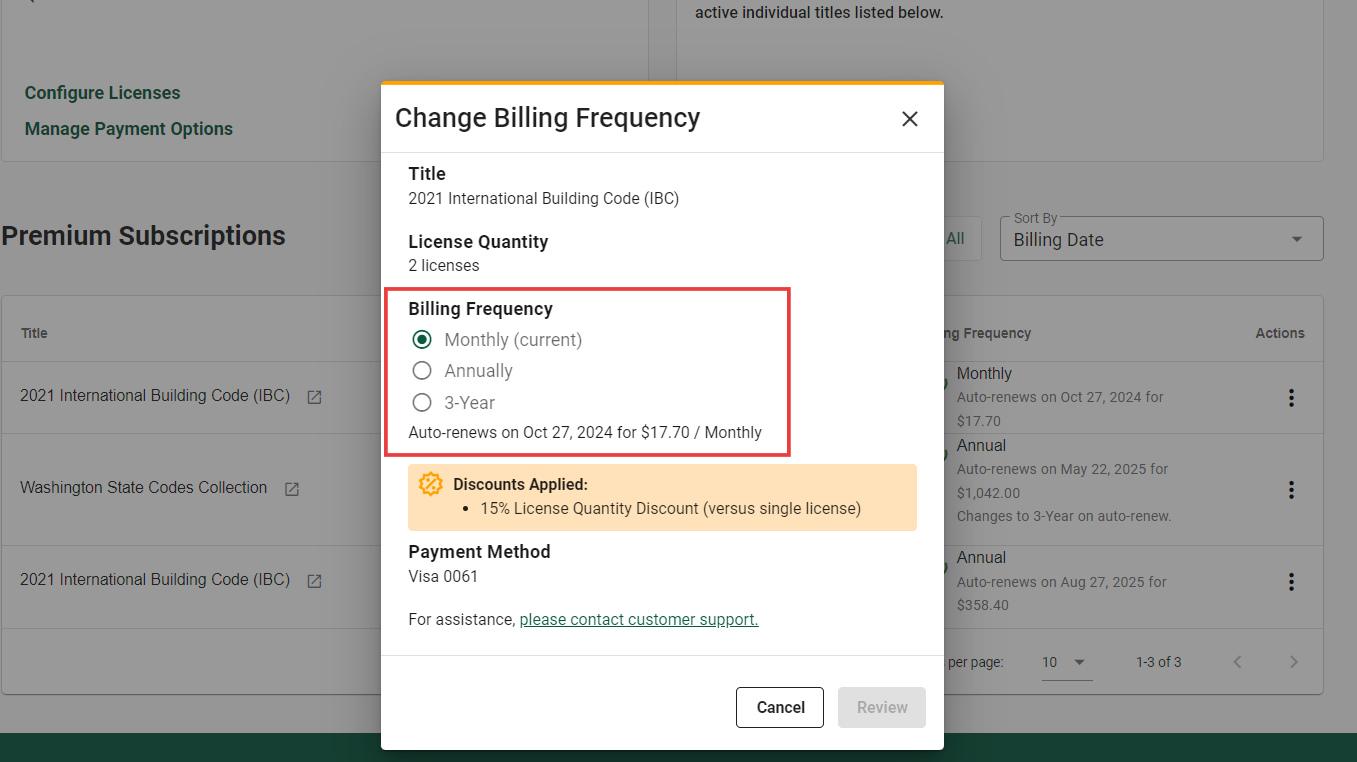
Task: Click the Discounts Applied badge icon
Action: pyautogui.click(x=431, y=485)
